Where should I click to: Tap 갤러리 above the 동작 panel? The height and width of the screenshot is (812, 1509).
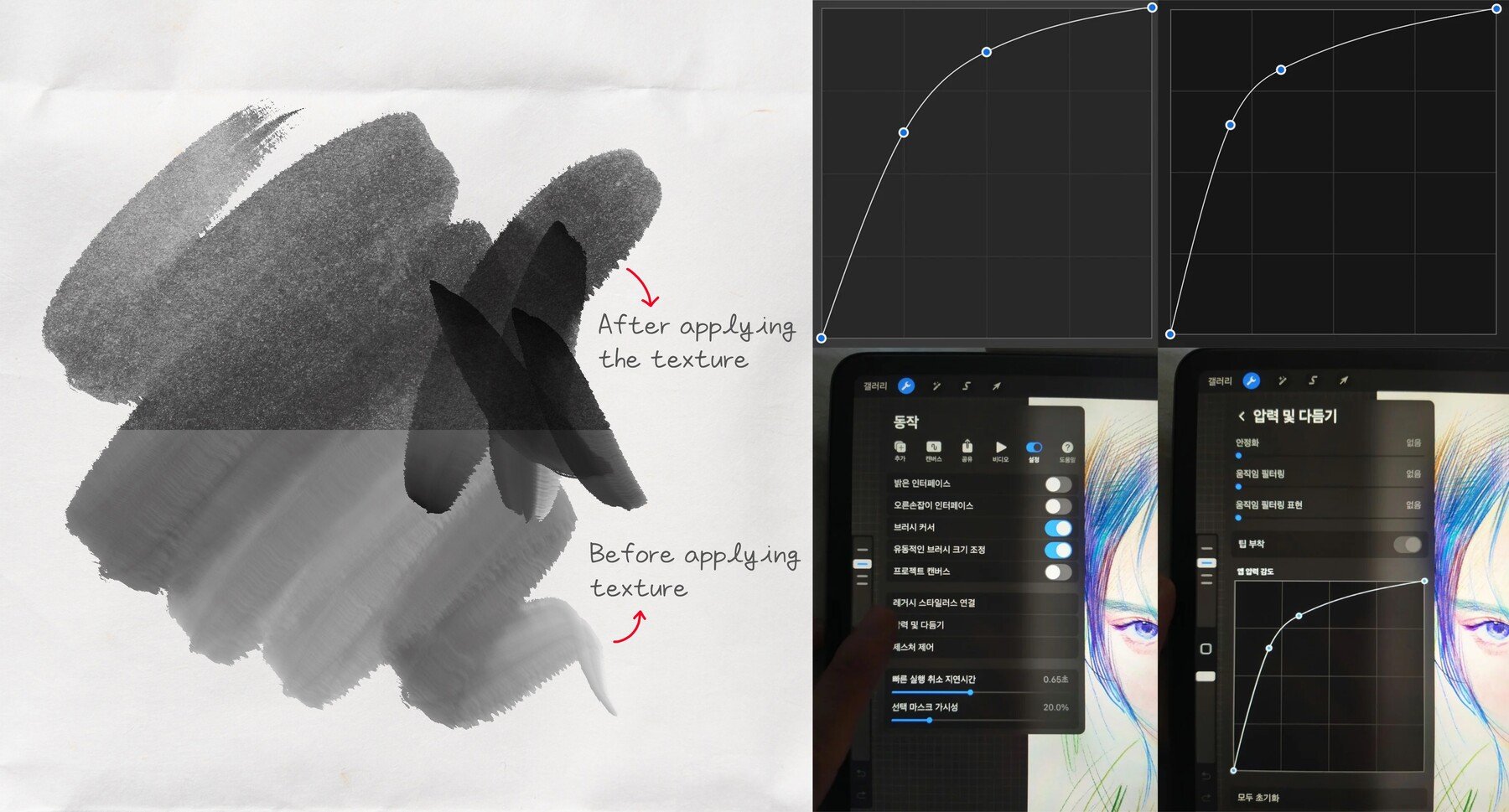coord(874,385)
